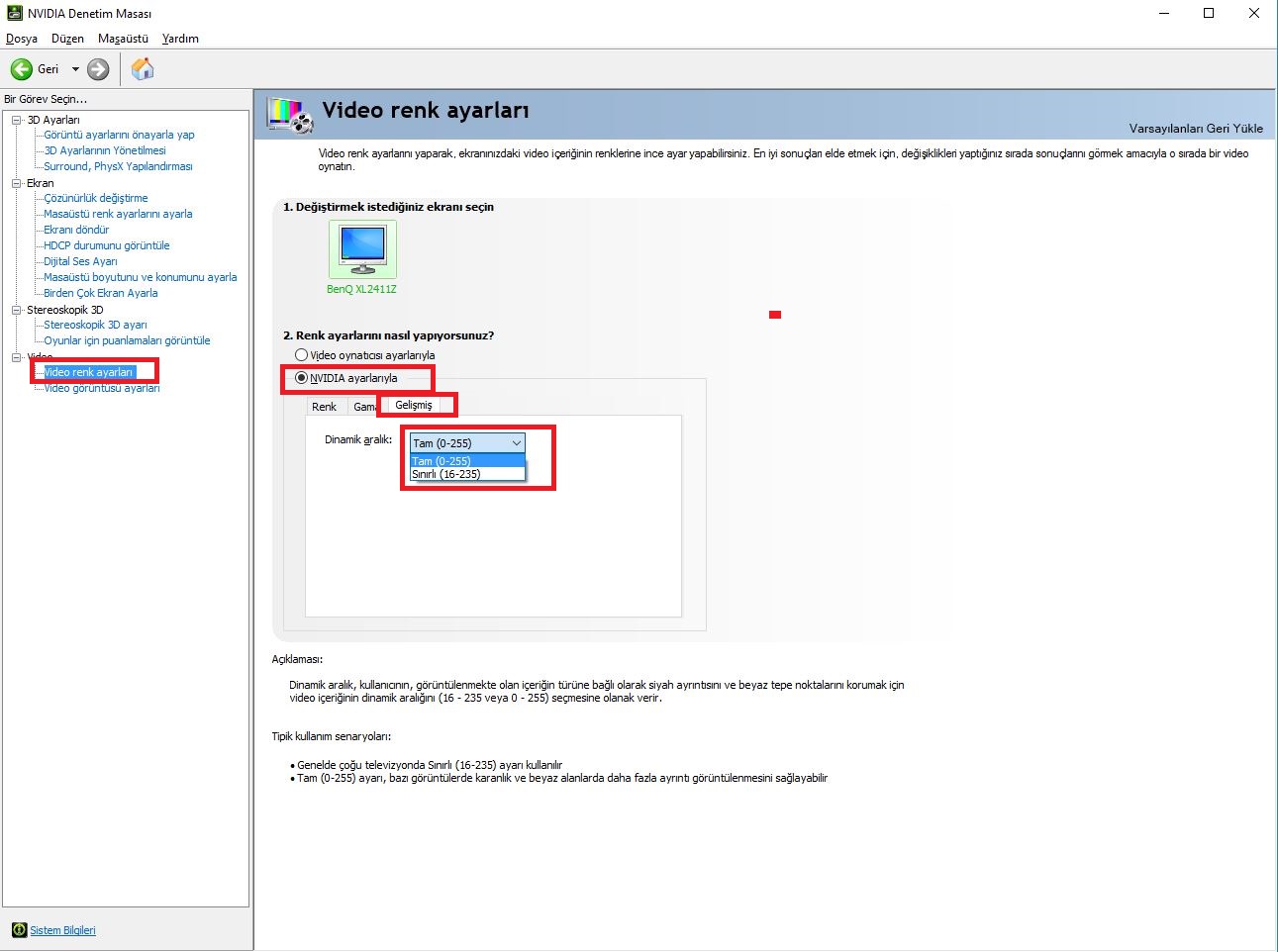1278x952 pixels.
Task: Collapse the Video tree node
Action: click(16, 357)
